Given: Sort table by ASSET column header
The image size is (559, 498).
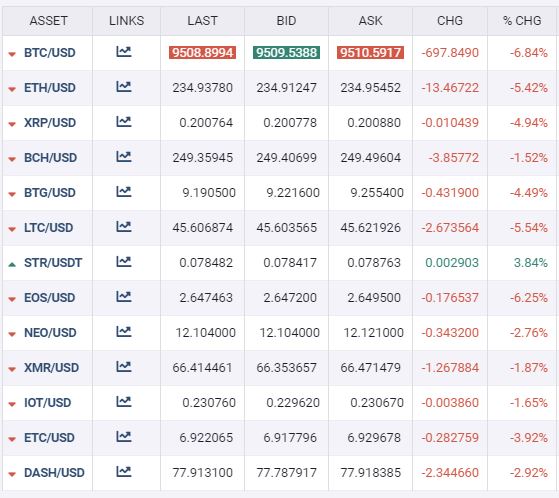Looking at the screenshot, I should coord(48,21).
